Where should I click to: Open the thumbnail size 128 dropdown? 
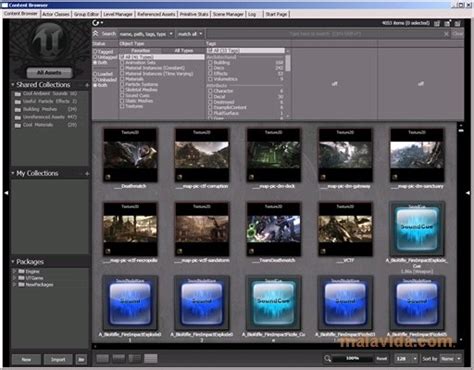pyautogui.click(x=406, y=359)
